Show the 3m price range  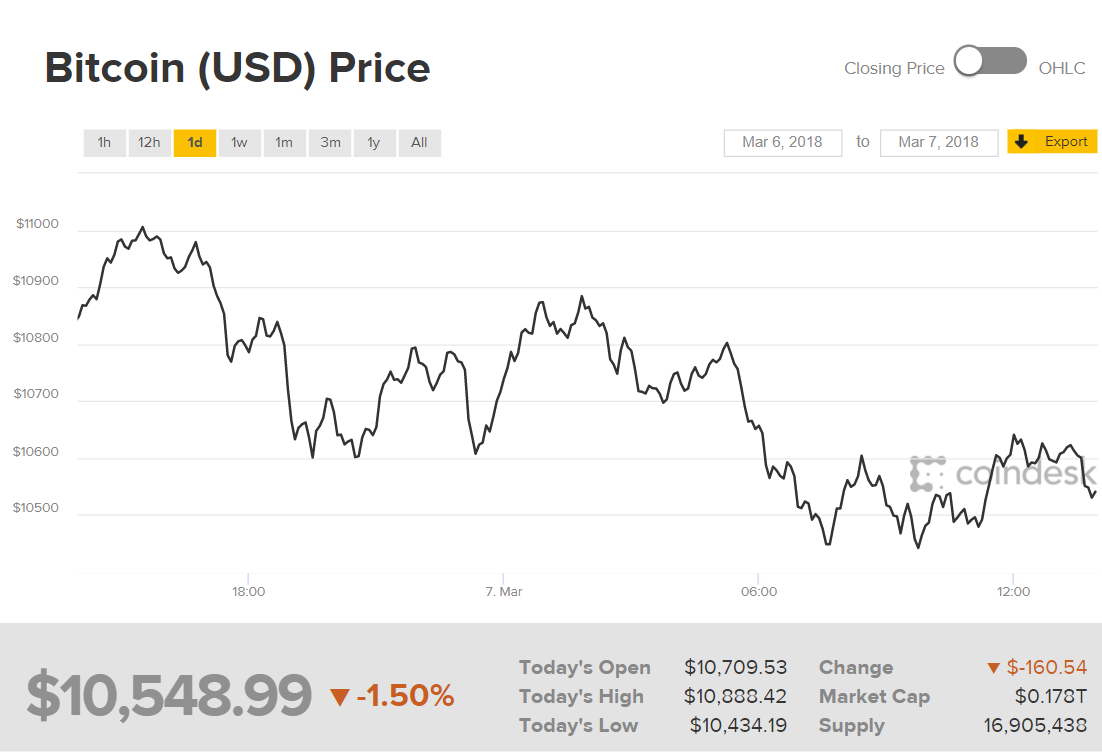[330, 143]
